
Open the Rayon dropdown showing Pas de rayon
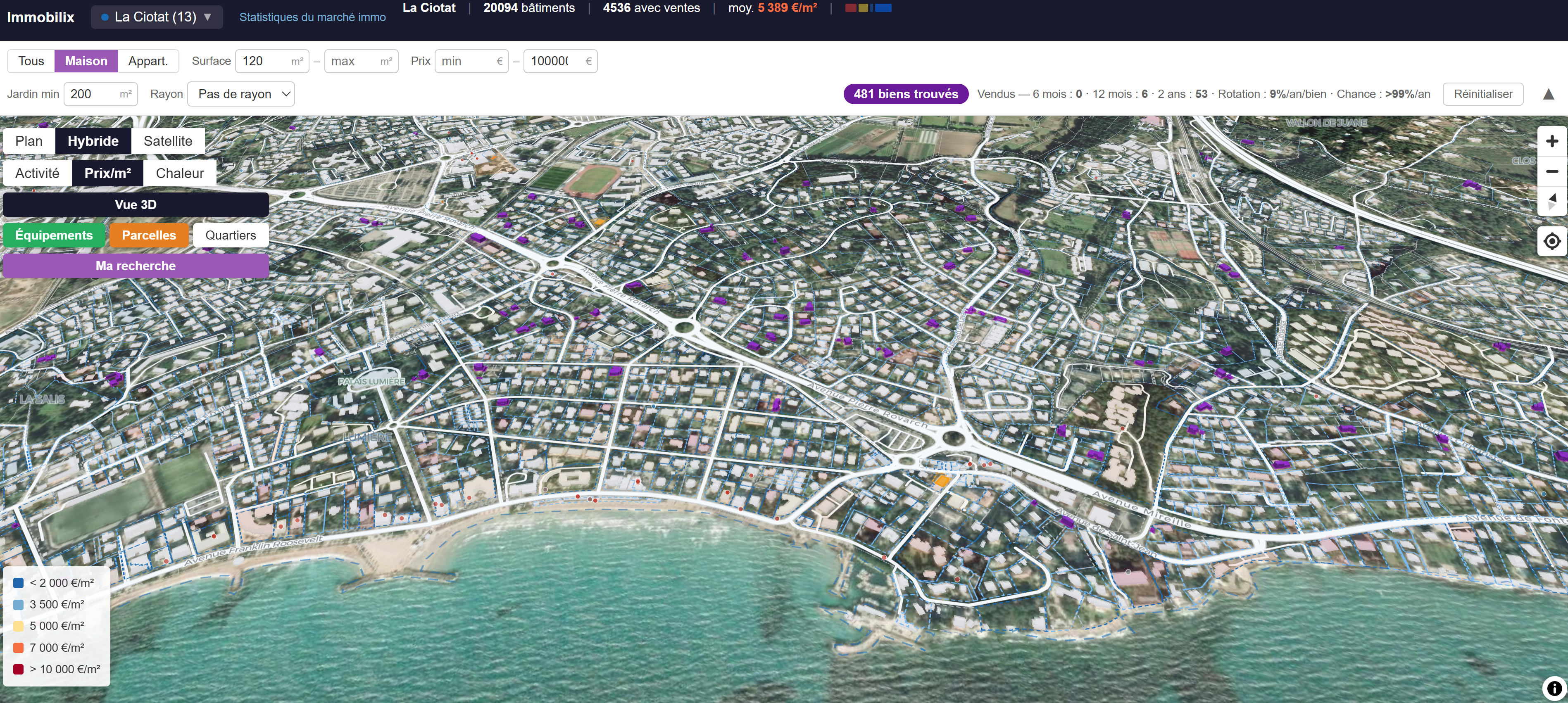click(241, 94)
